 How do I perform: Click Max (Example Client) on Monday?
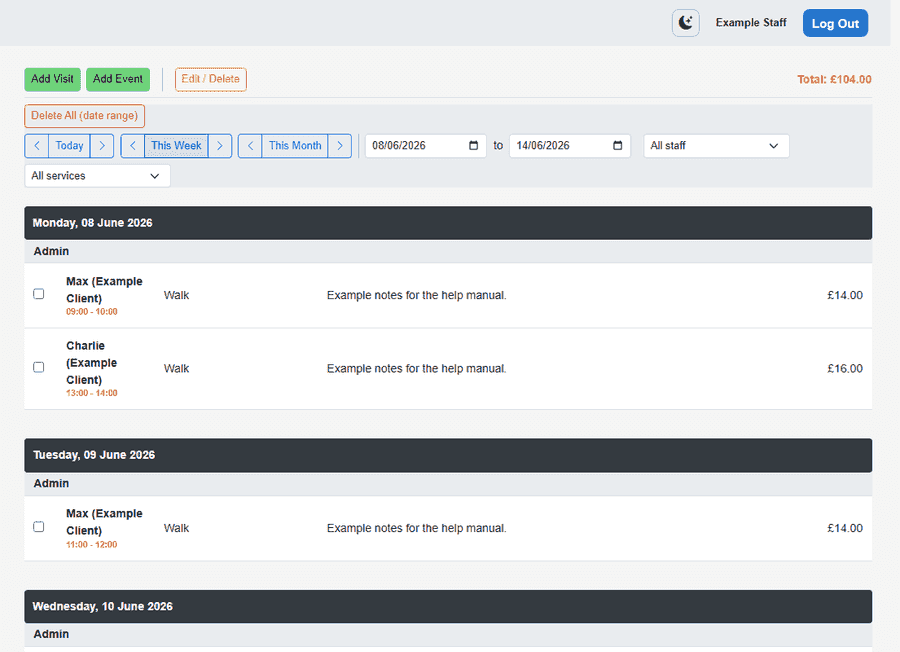pos(104,290)
